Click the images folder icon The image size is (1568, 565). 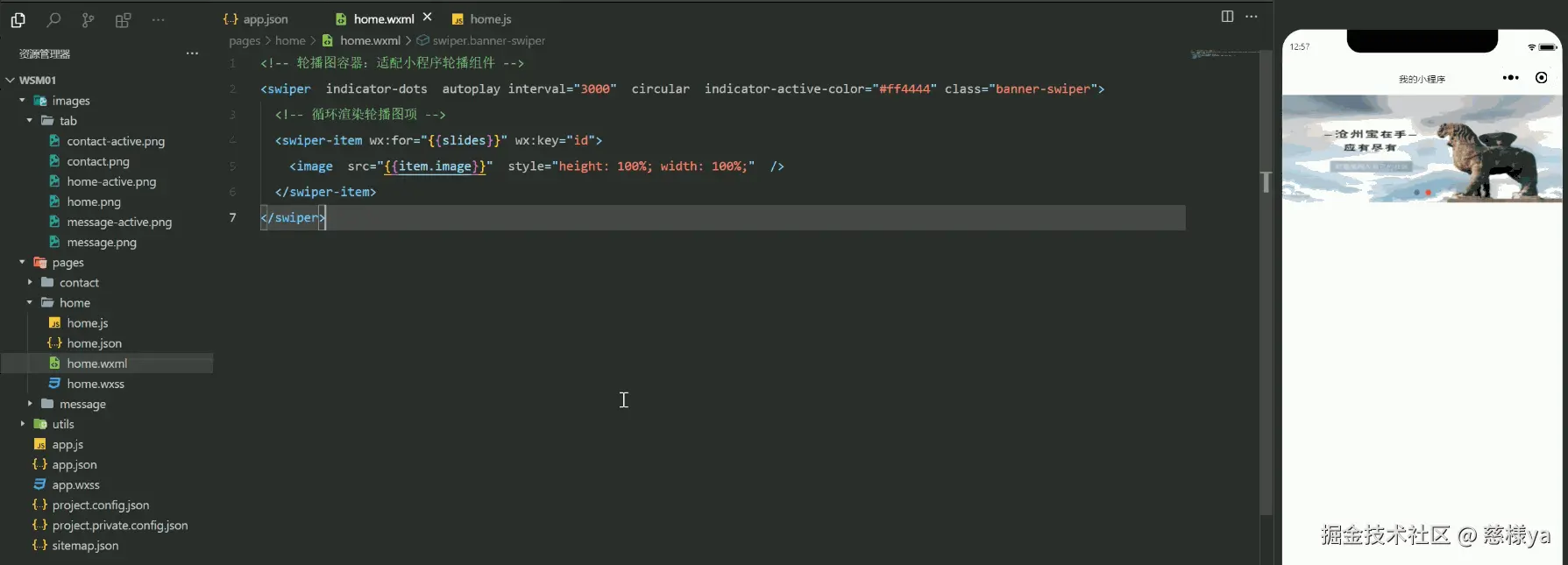tap(39, 101)
